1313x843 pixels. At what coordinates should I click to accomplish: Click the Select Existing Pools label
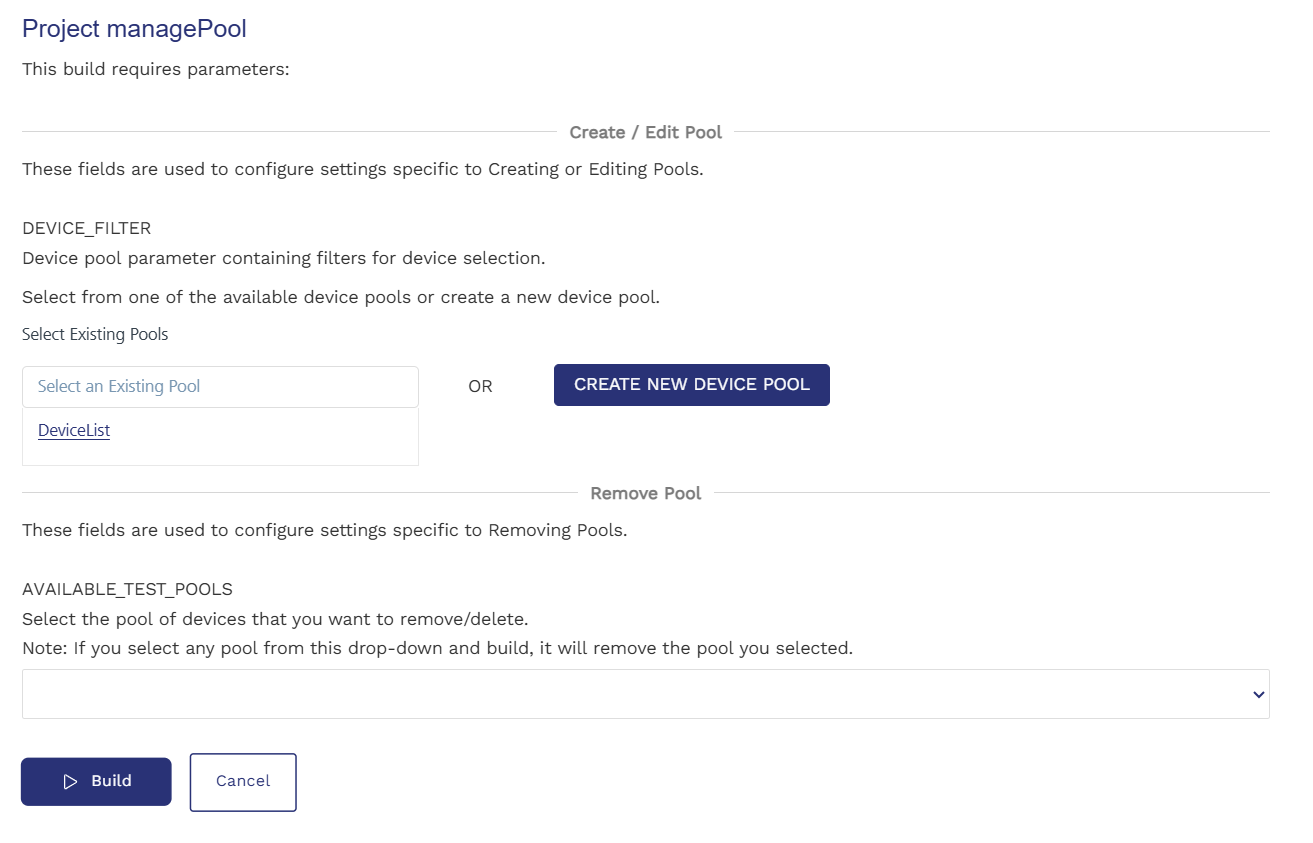(95, 334)
